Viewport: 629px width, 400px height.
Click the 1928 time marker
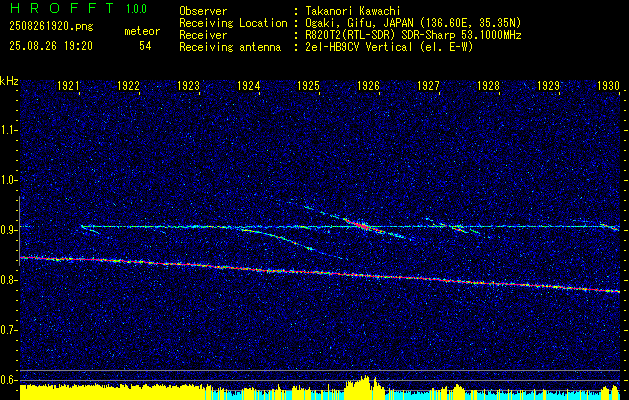(488, 85)
